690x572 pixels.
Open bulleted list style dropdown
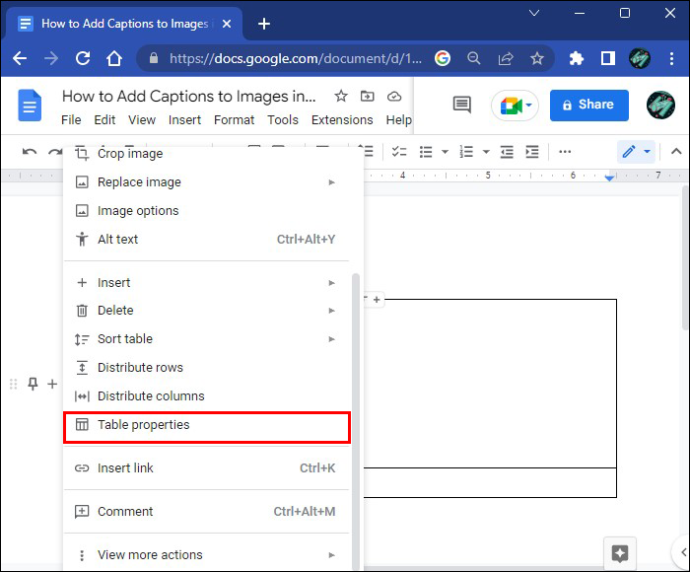(x=445, y=152)
